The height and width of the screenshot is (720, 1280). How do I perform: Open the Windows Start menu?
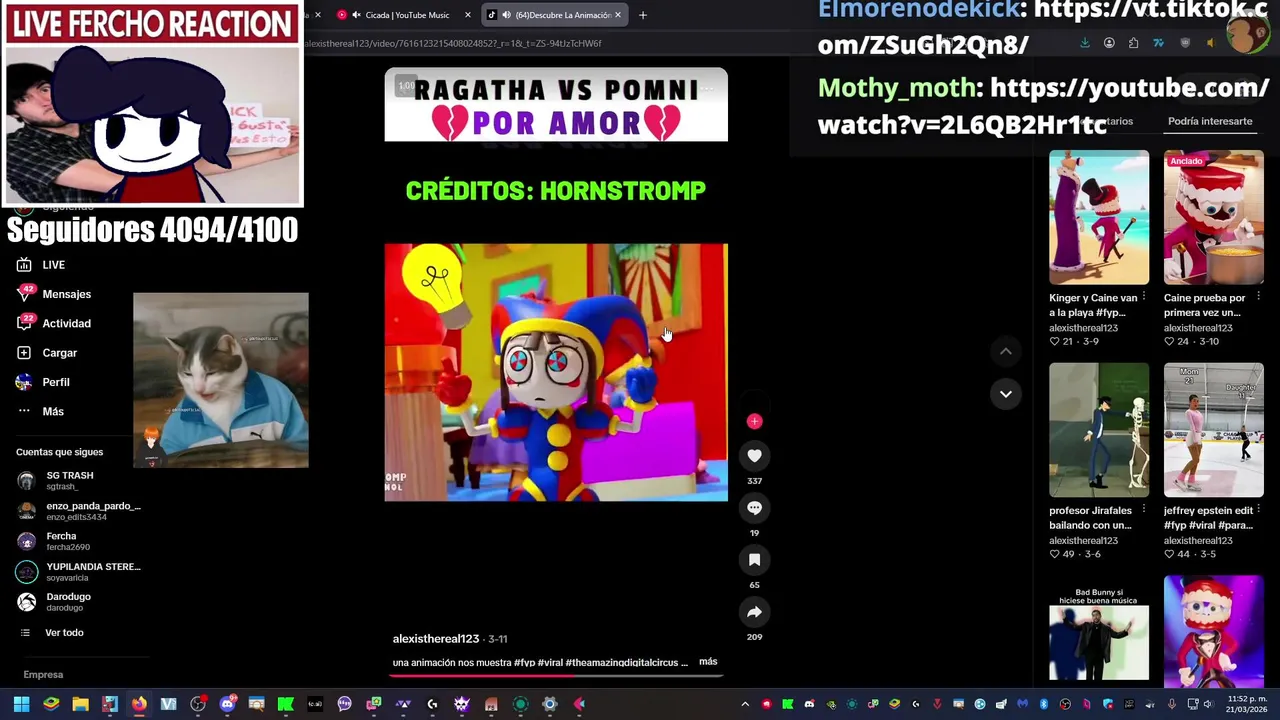point(21,704)
